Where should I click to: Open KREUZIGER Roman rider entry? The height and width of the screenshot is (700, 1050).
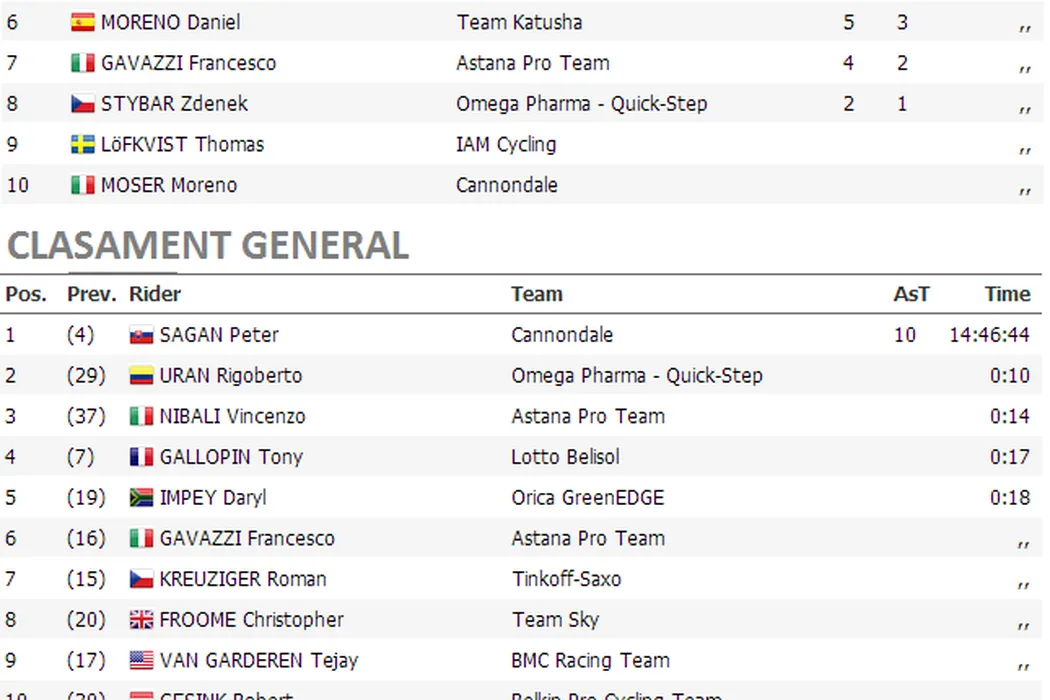click(x=243, y=579)
